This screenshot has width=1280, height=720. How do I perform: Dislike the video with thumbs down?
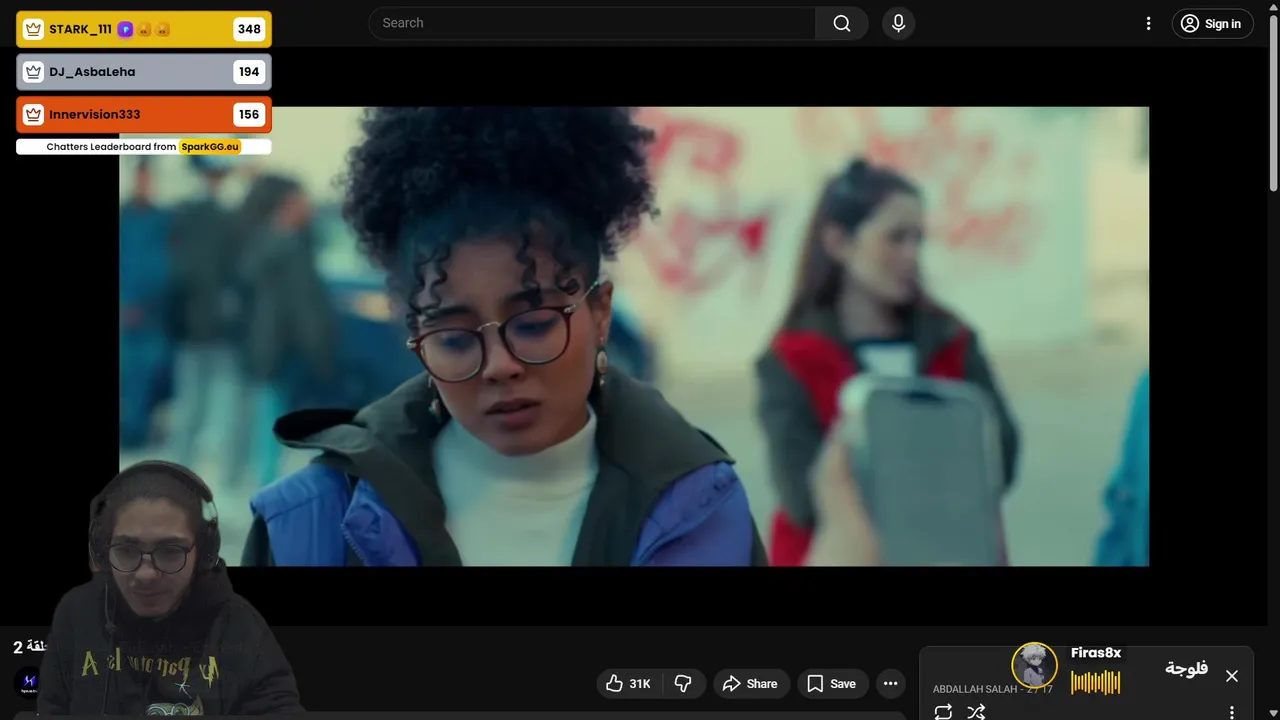tap(684, 684)
